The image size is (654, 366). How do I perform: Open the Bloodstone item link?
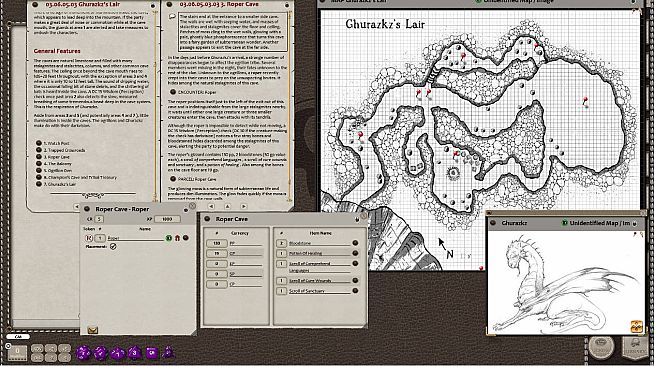355,243
